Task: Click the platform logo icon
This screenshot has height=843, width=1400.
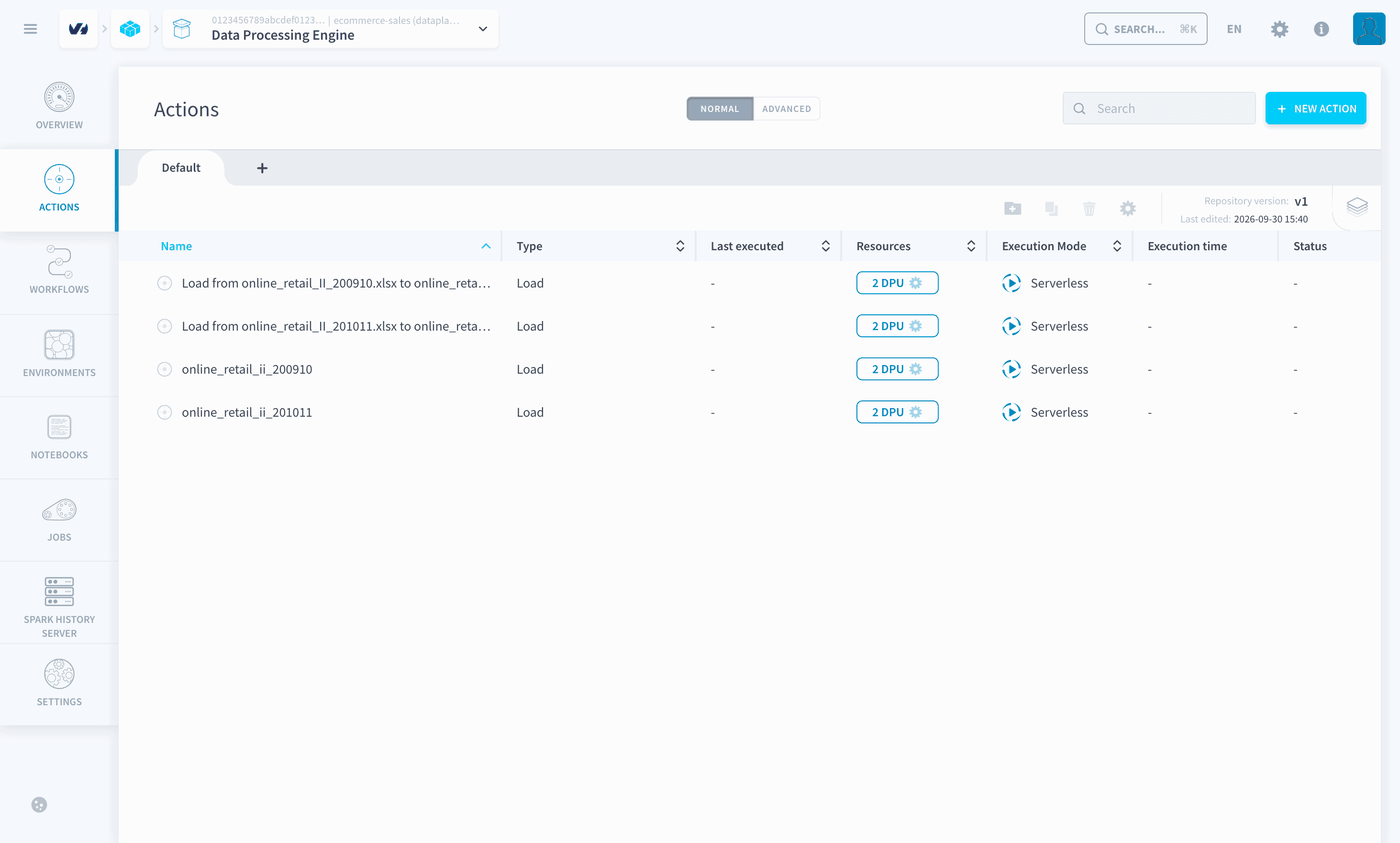Action: [78, 29]
